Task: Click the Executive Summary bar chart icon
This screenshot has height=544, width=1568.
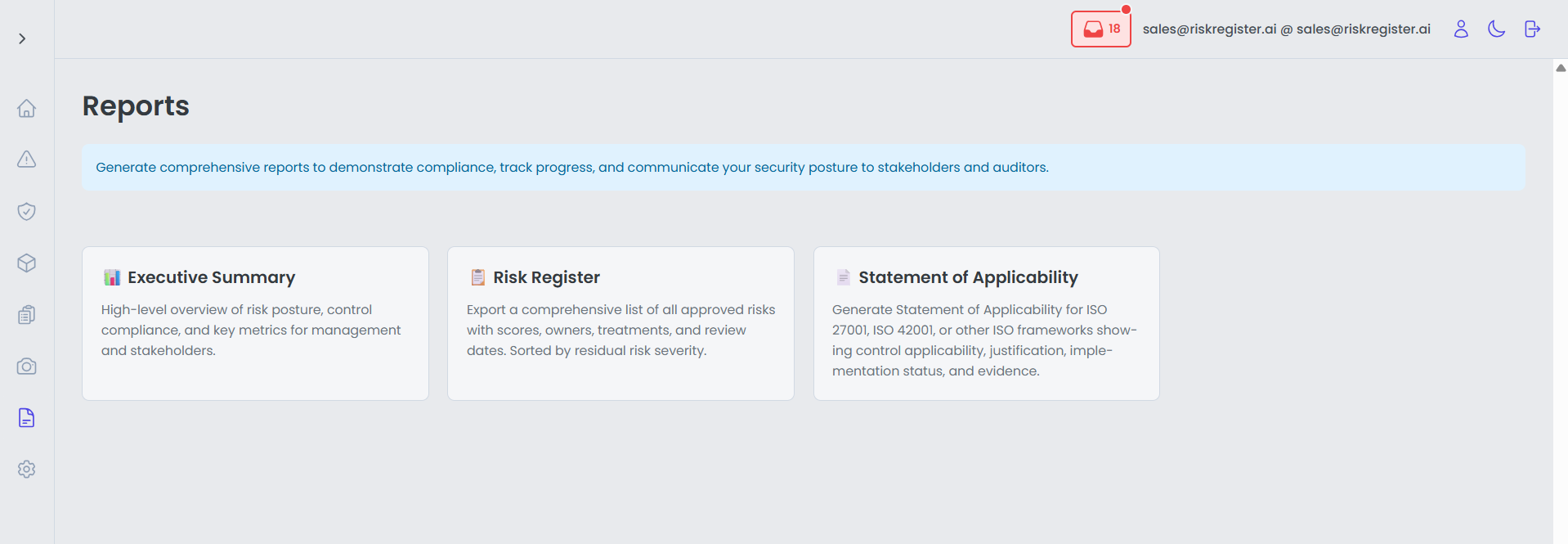Action: click(x=112, y=277)
